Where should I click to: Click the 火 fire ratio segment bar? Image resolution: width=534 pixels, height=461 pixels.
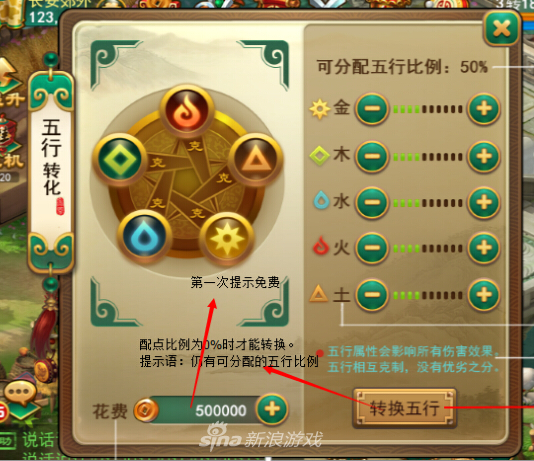pyautogui.click(x=428, y=249)
